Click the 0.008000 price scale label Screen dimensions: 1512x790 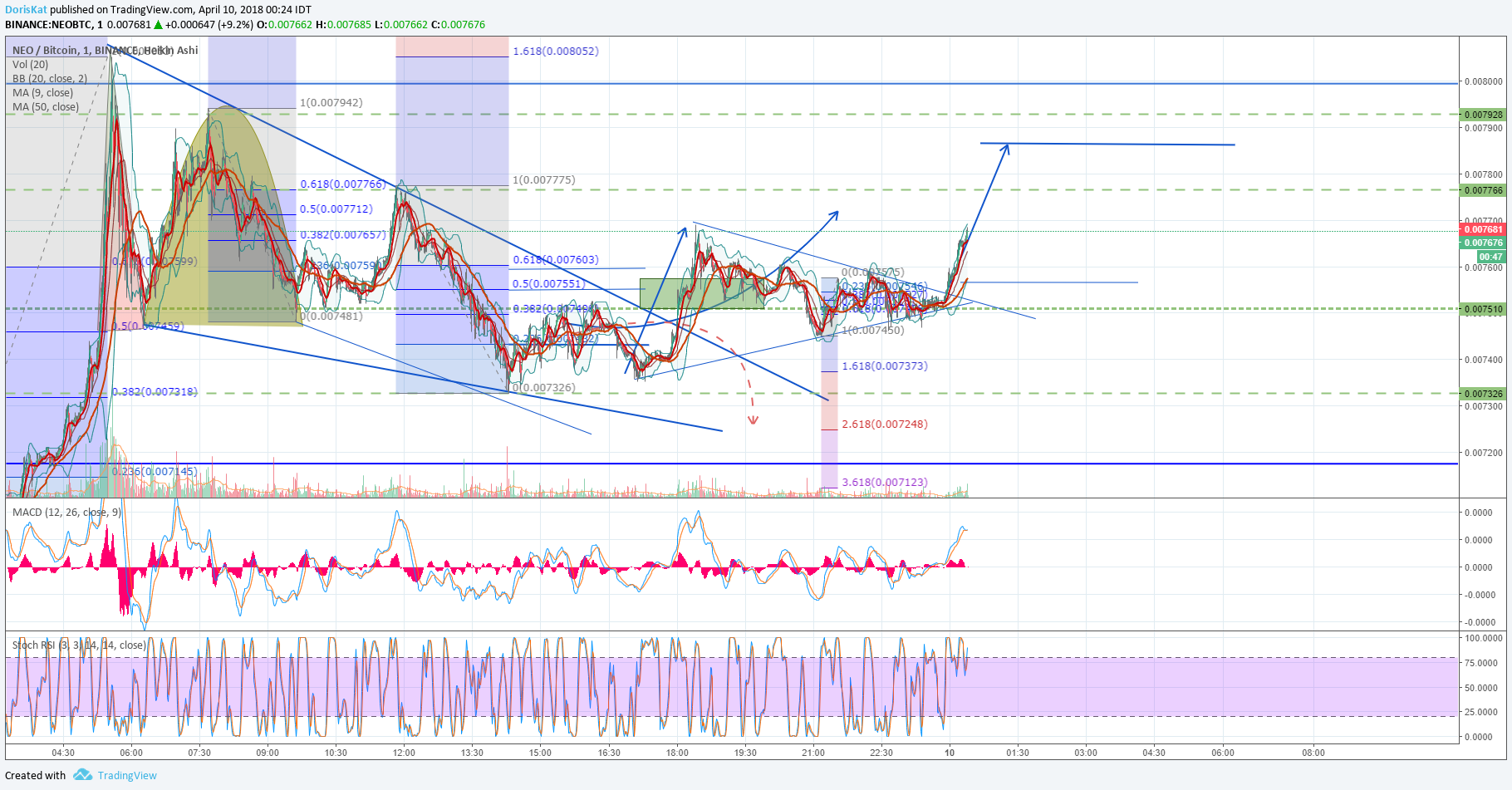(1483, 82)
